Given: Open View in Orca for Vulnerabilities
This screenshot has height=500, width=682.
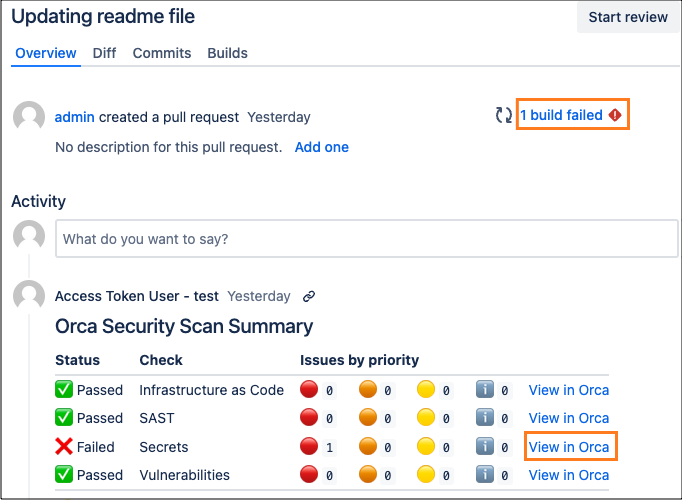Looking at the screenshot, I should pos(568,475).
